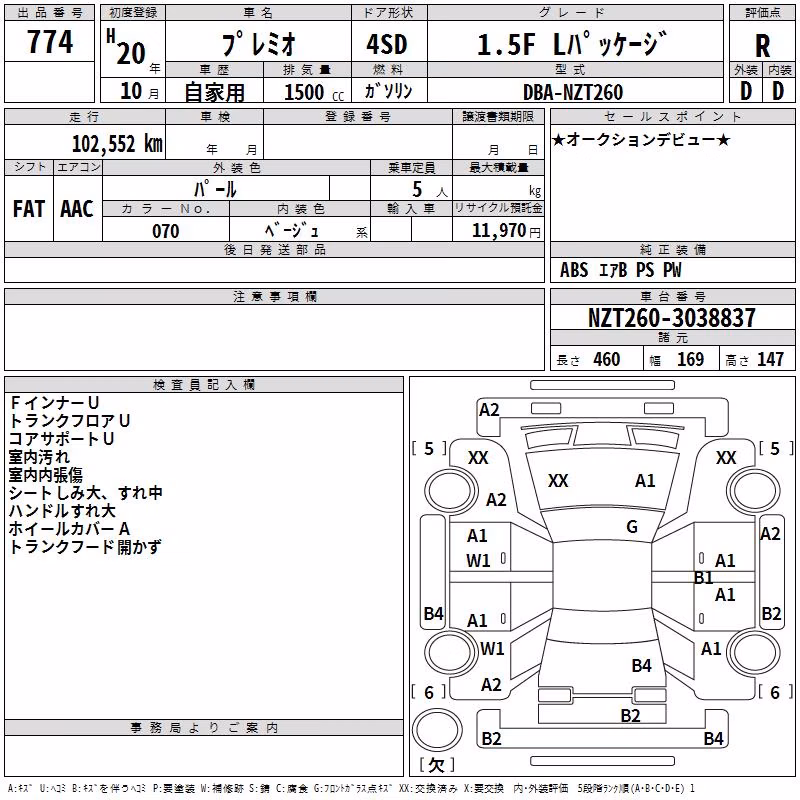Click the lot number 774
800x800 pixels.
pos(50,42)
